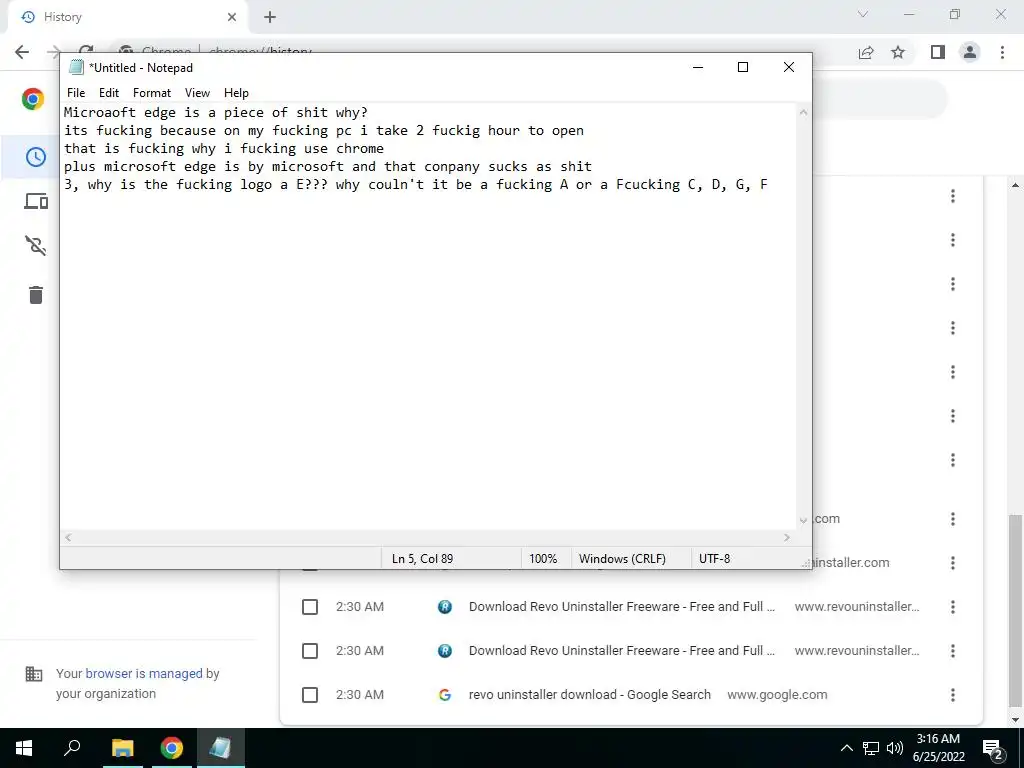The image size is (1024, 768).
Task: Maximize the Notepad window
Action: (x=743, y=67)
